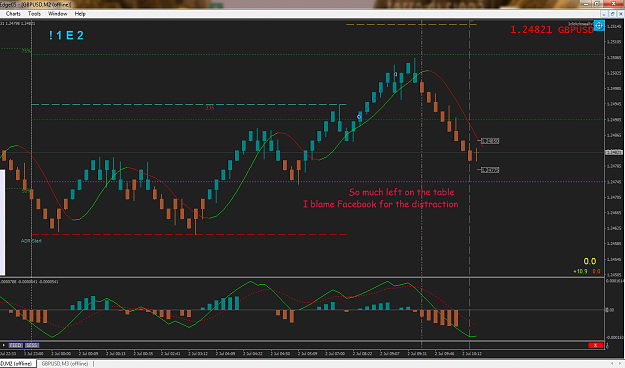Click the '75%' level label at left

click(26, 51)
